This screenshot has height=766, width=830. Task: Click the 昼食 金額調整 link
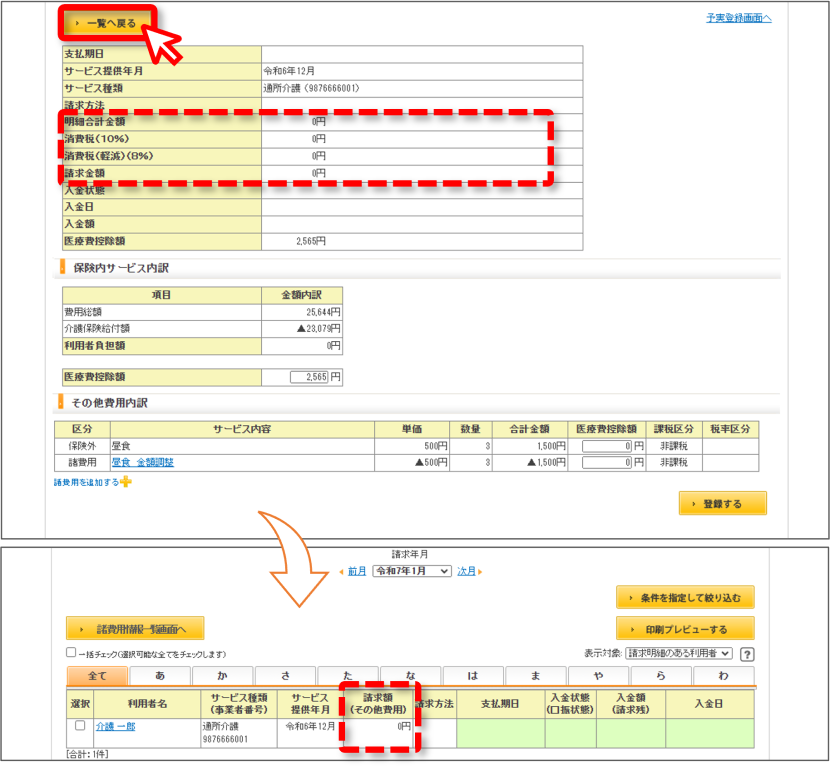point(142,462)
